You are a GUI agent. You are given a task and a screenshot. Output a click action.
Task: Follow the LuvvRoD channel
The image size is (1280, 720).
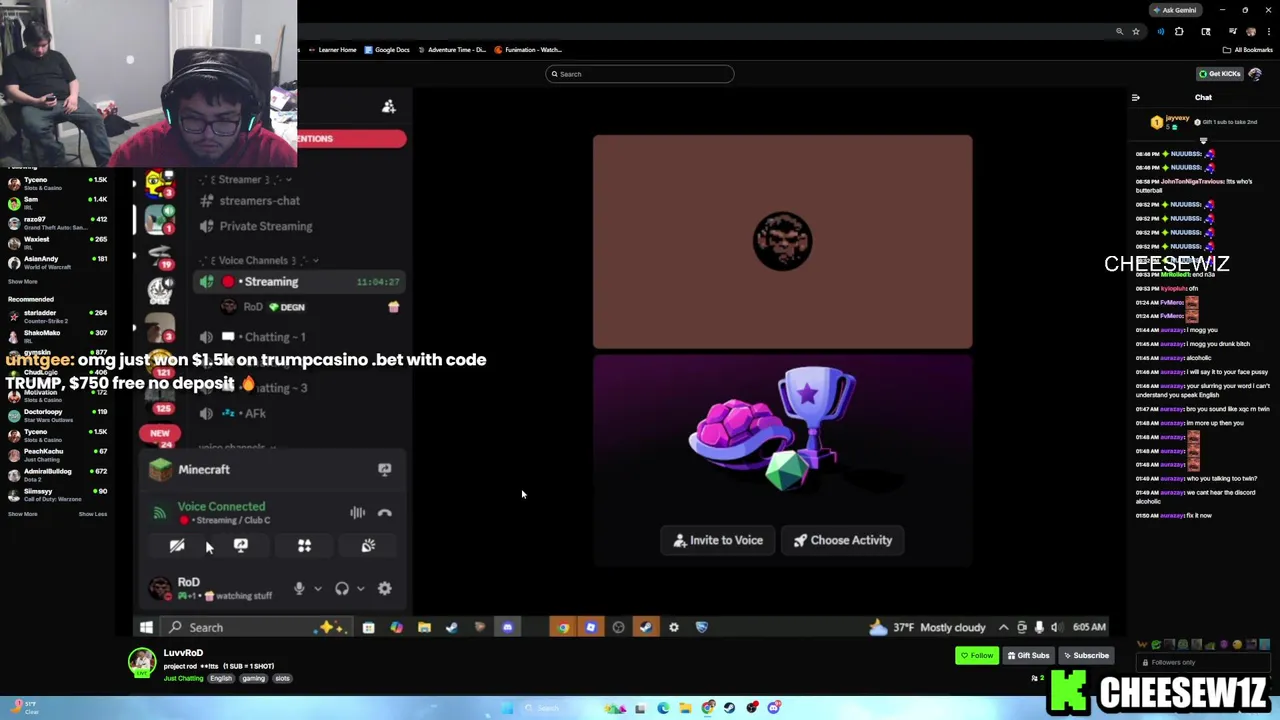(x=977, y=656)
